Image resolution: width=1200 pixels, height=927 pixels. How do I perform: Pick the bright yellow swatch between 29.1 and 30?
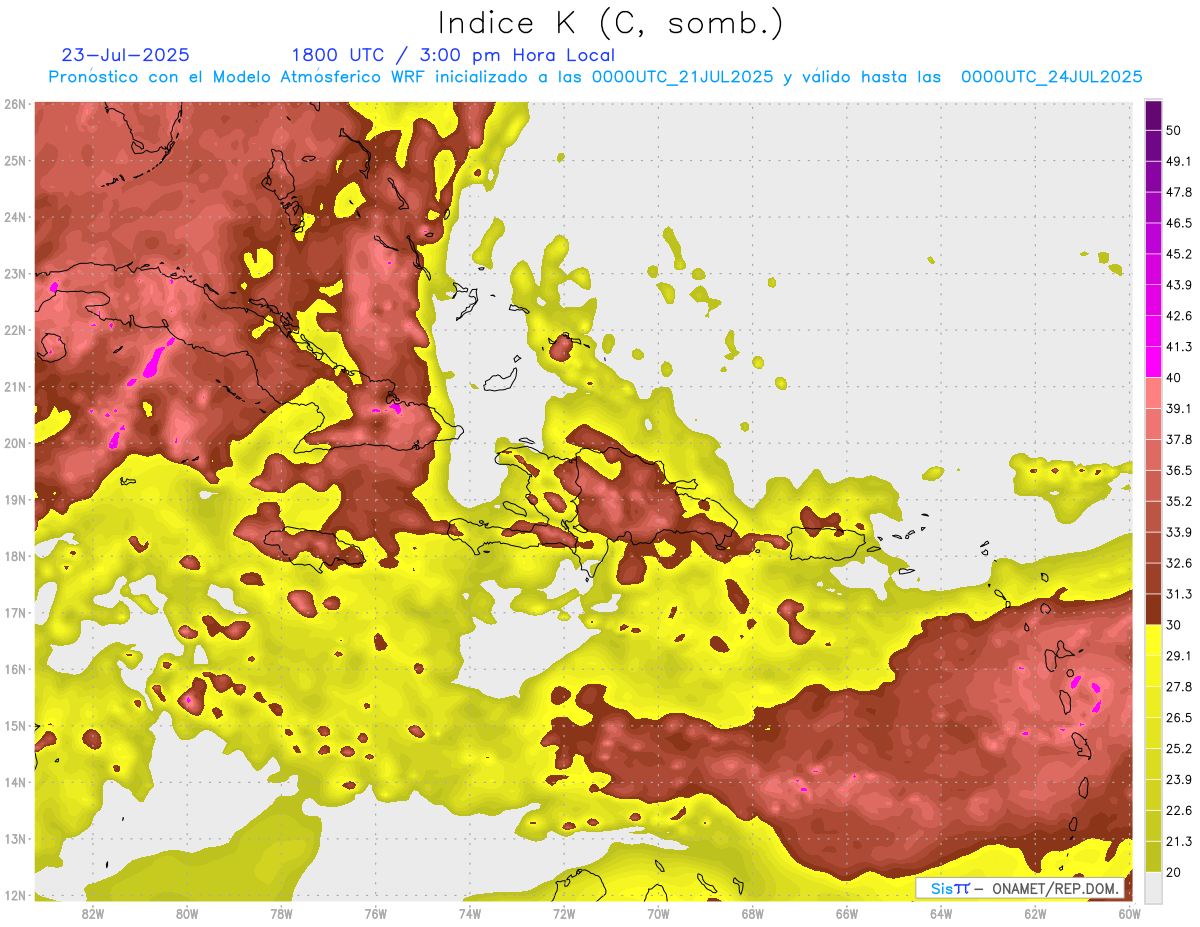(1153, 641)
